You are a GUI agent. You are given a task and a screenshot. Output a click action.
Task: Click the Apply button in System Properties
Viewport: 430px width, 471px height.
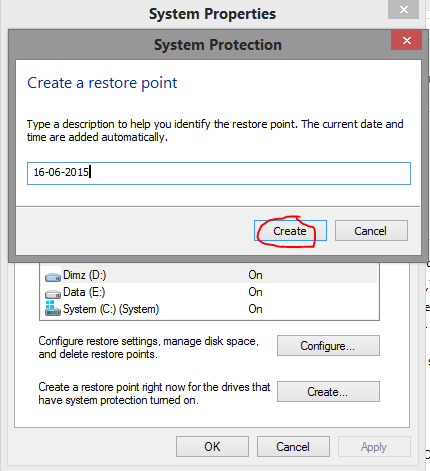(374, 447)
